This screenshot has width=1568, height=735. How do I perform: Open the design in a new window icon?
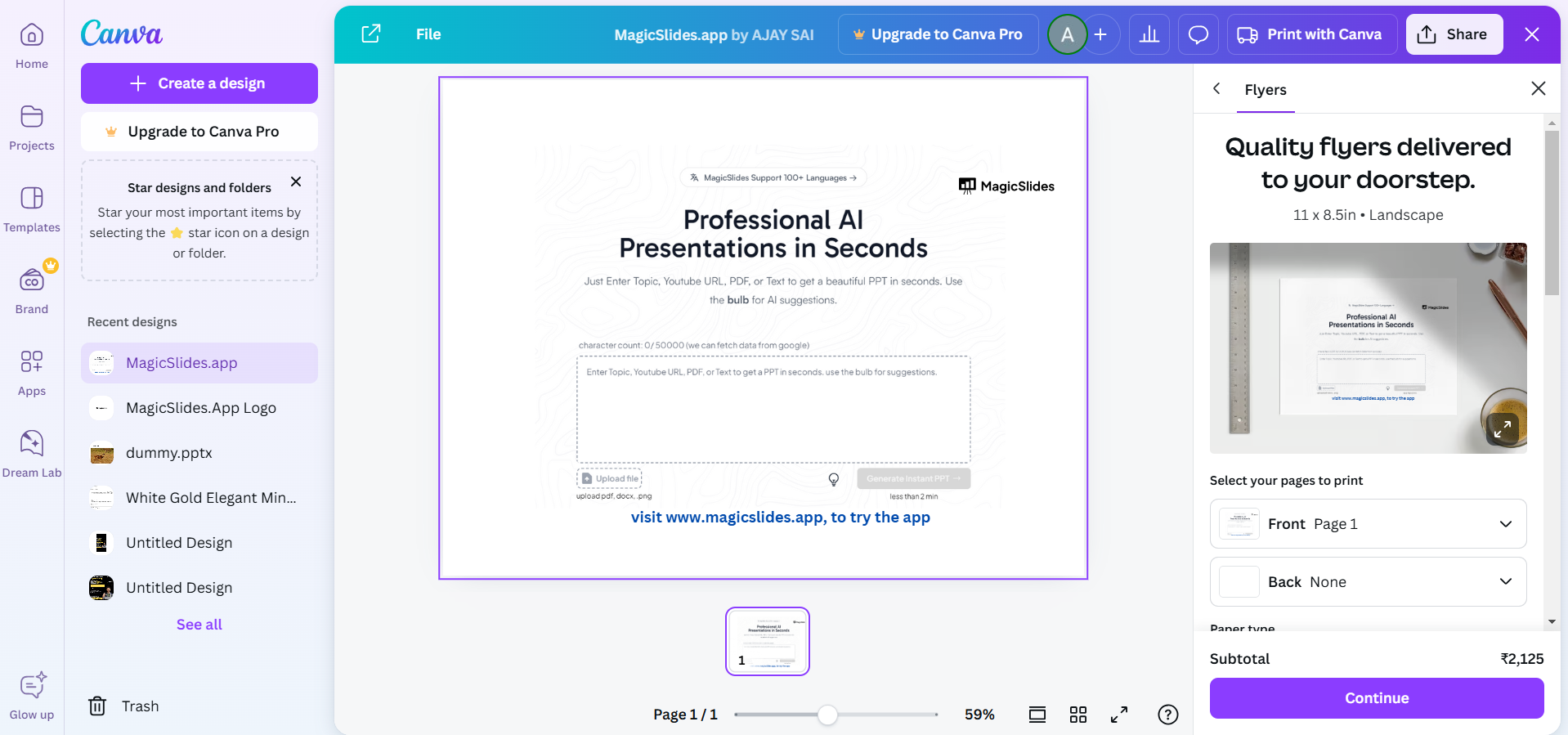pyautogui.click(x=371, y=34)
